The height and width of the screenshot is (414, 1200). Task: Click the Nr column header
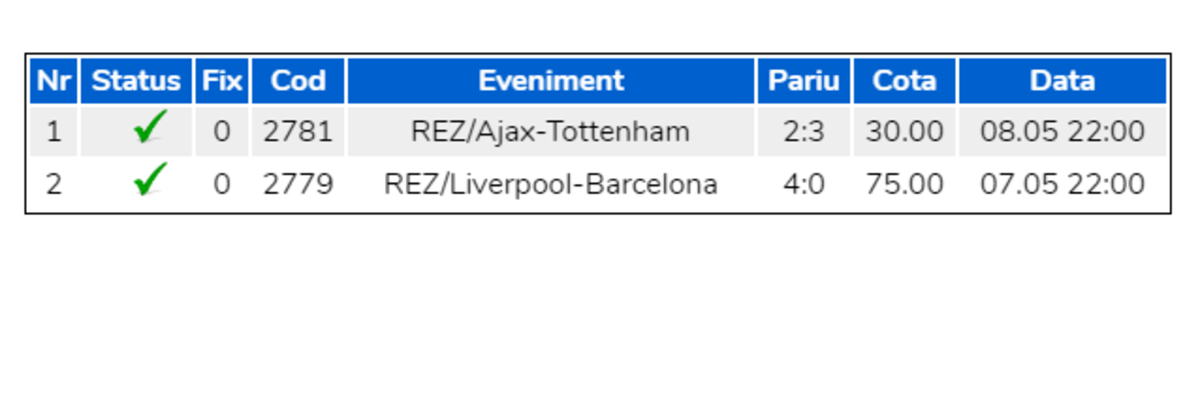[54, 81]
